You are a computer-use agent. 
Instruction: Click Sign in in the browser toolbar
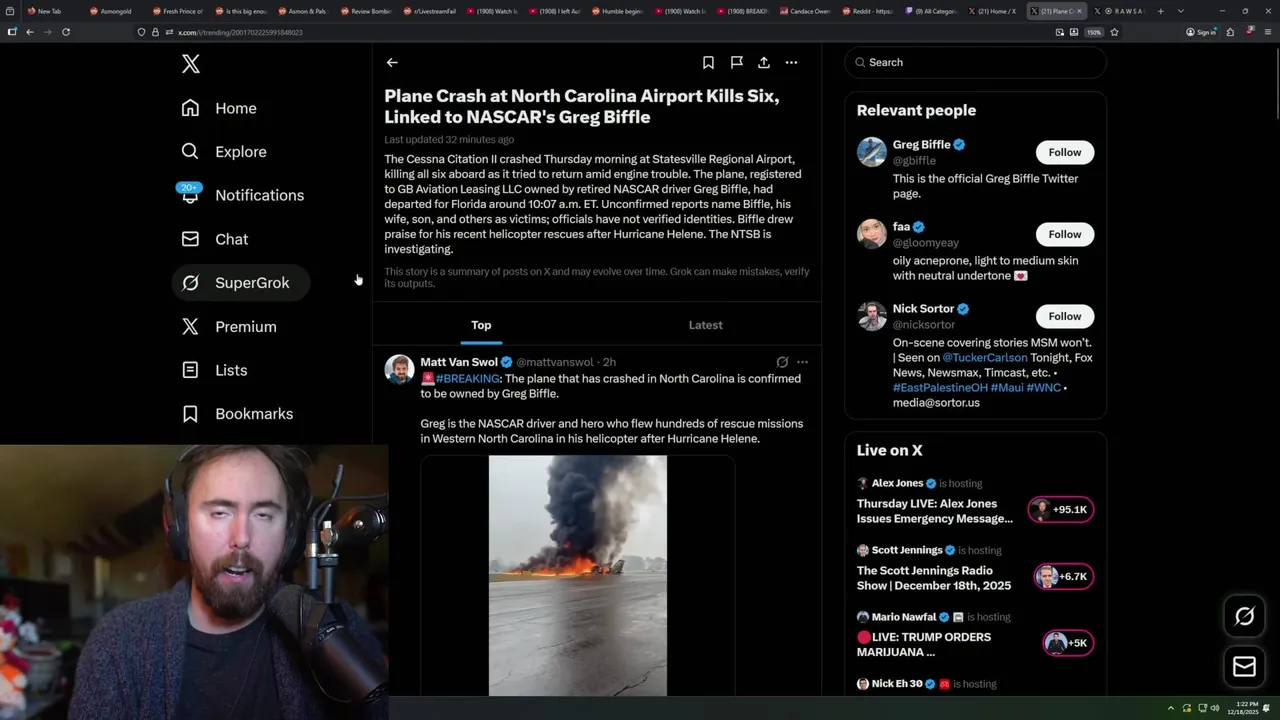(1201, 32)
